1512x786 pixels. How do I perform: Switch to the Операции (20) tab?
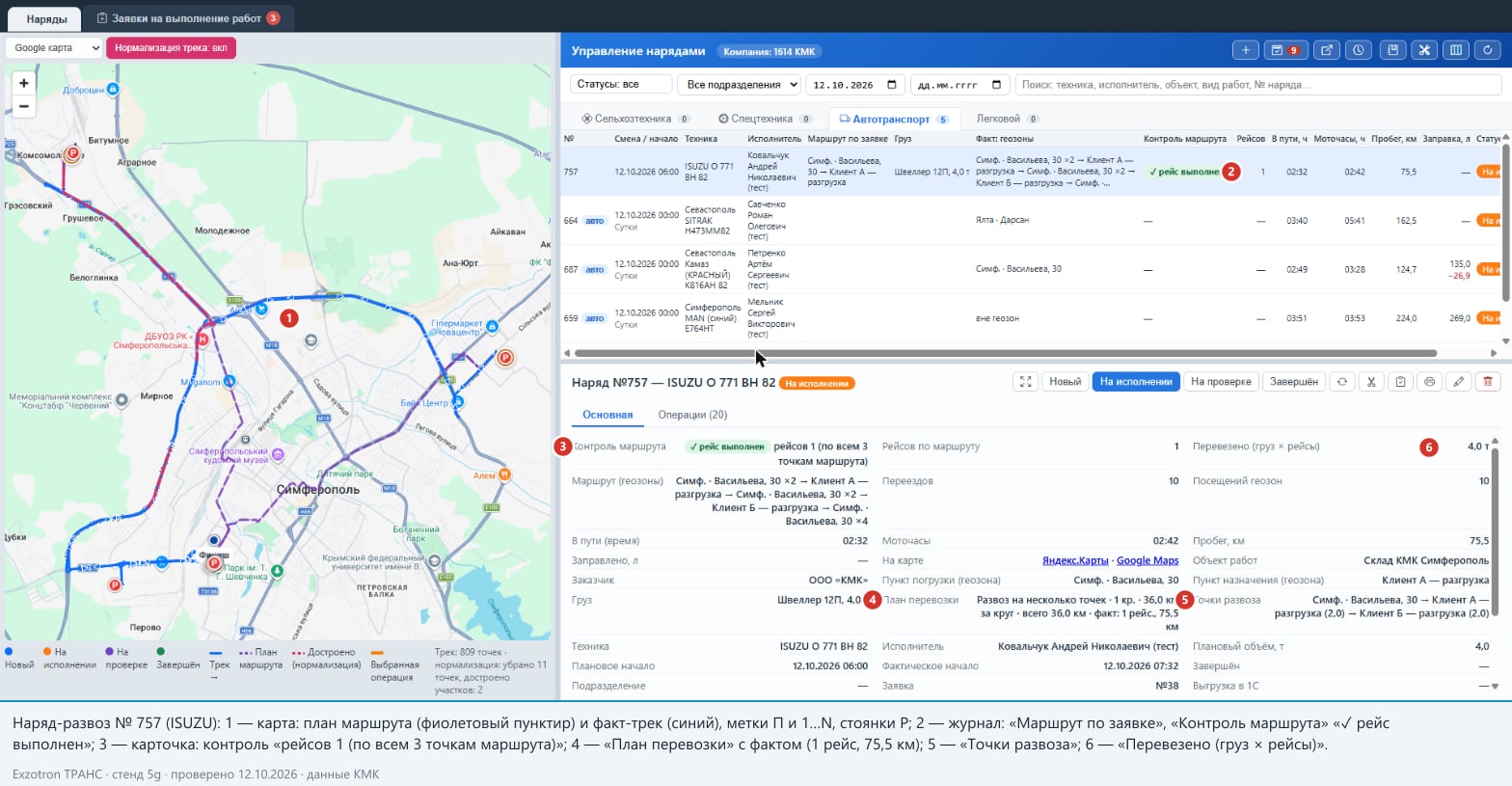692,415
